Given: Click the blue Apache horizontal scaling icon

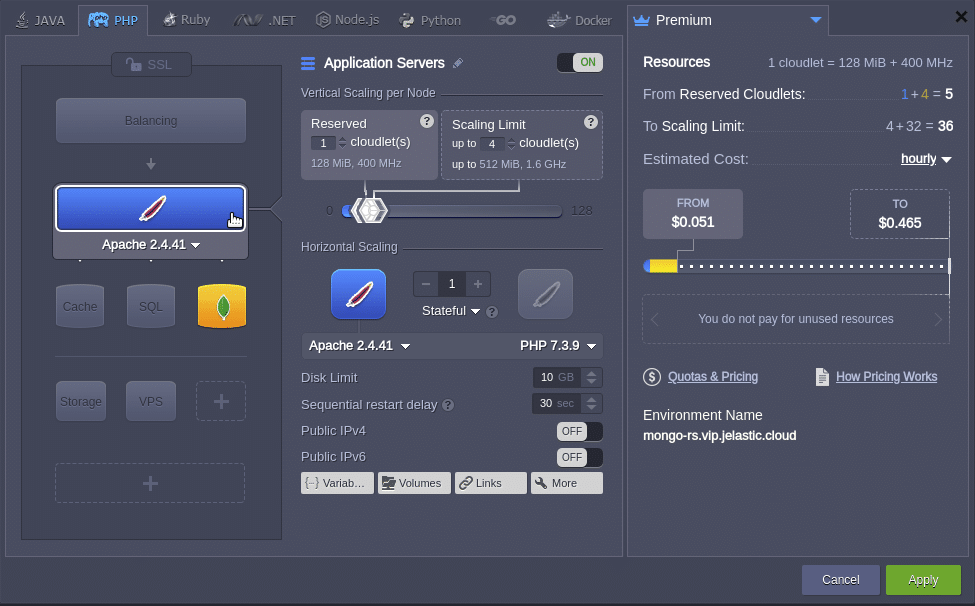Looking at the screenshot, I should coord(358,294).
